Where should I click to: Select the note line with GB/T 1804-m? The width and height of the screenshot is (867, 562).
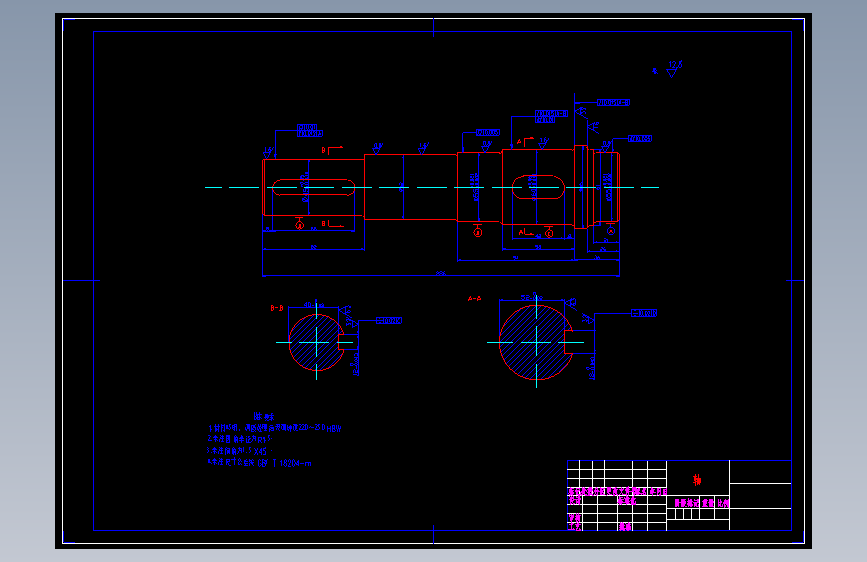[259, 462]
